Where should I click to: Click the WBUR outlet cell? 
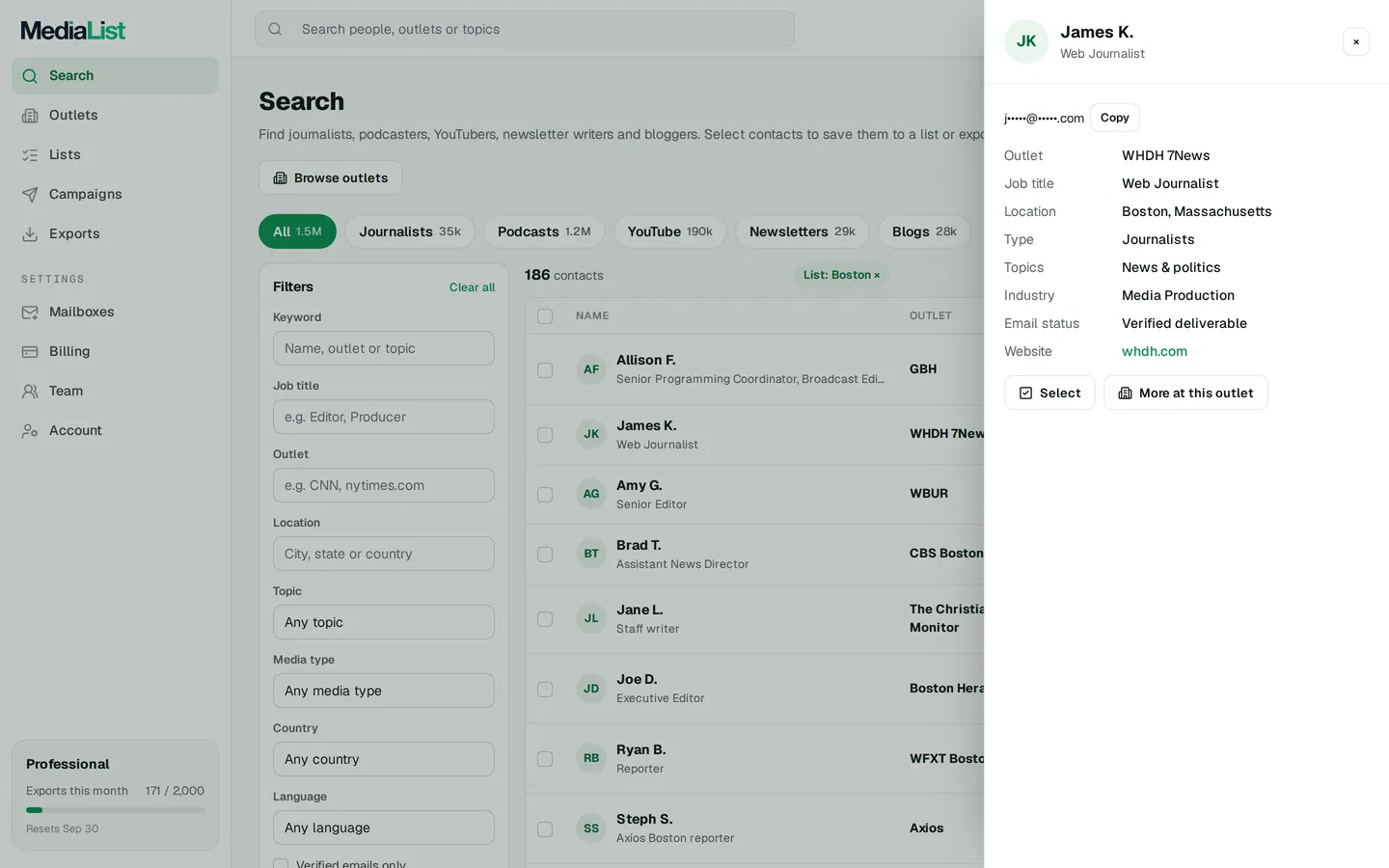click(929, 494)
